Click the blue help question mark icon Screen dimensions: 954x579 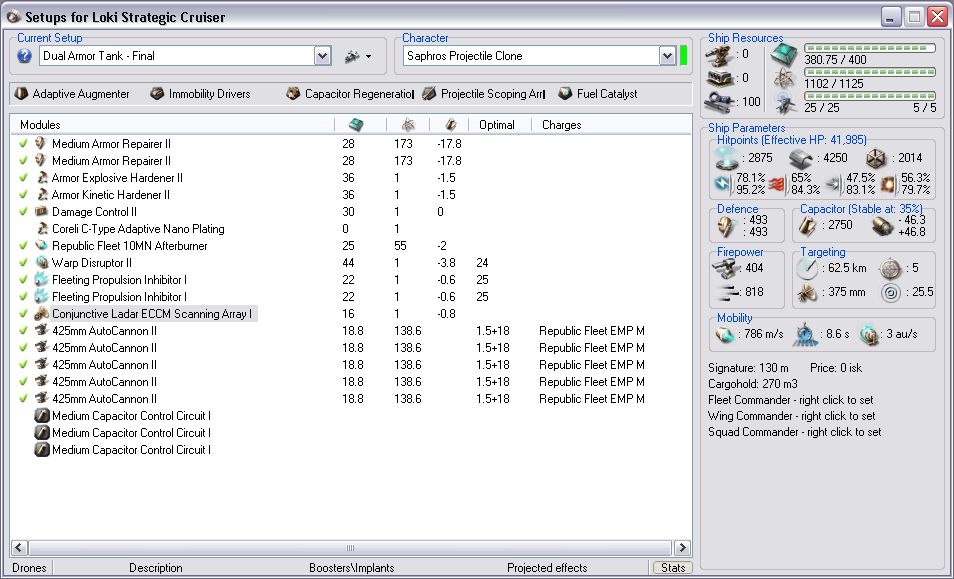(24, 56)
